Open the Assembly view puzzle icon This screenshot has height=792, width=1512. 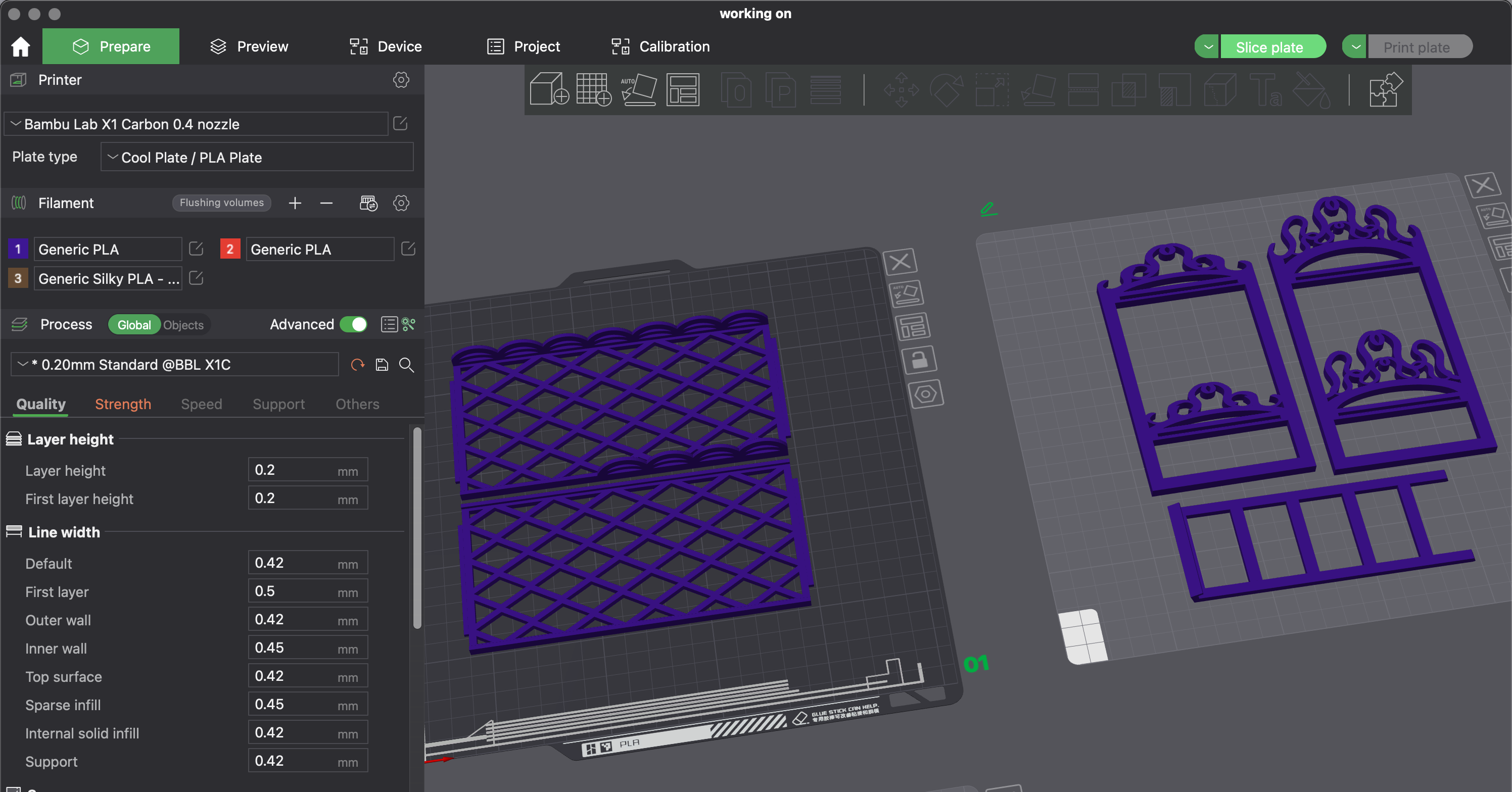point(1385,89)
